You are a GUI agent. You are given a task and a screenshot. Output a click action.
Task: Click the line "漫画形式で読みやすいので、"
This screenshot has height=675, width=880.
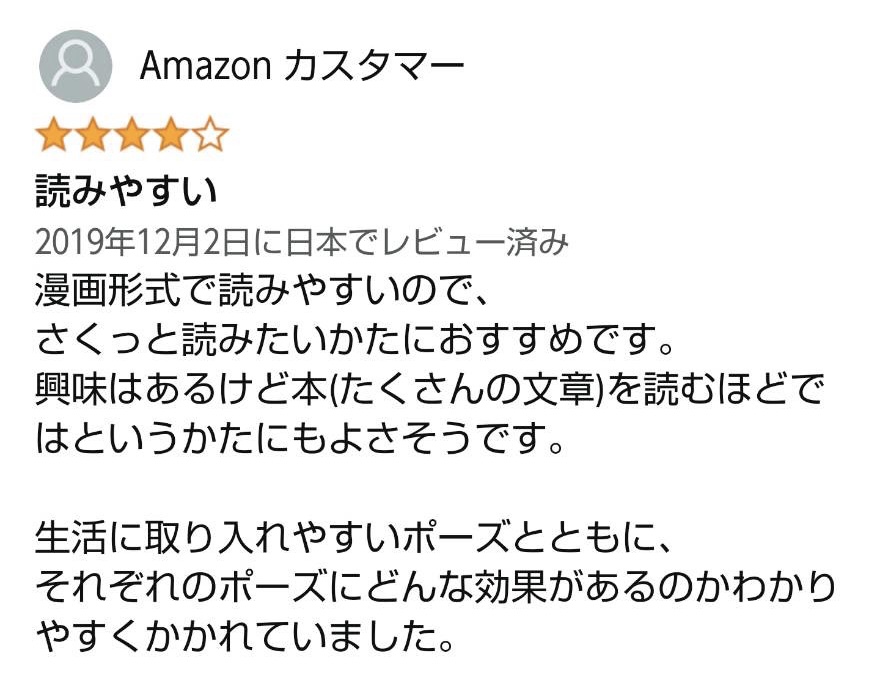(x=261, y=295)
